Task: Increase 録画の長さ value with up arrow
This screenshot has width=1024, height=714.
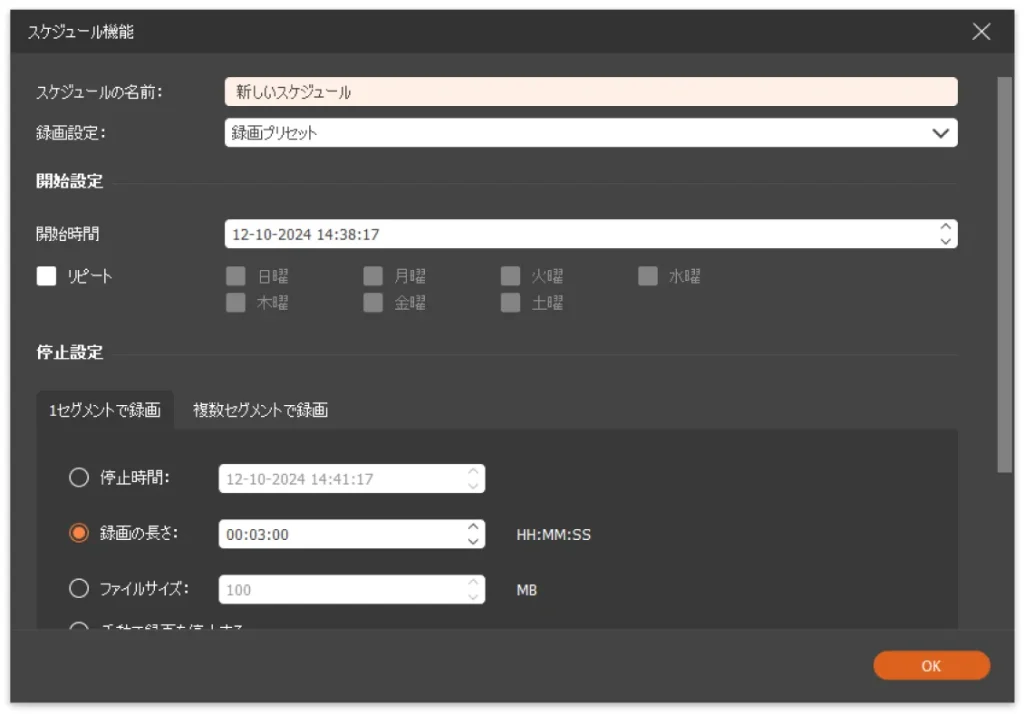Action: pos(473,526)
